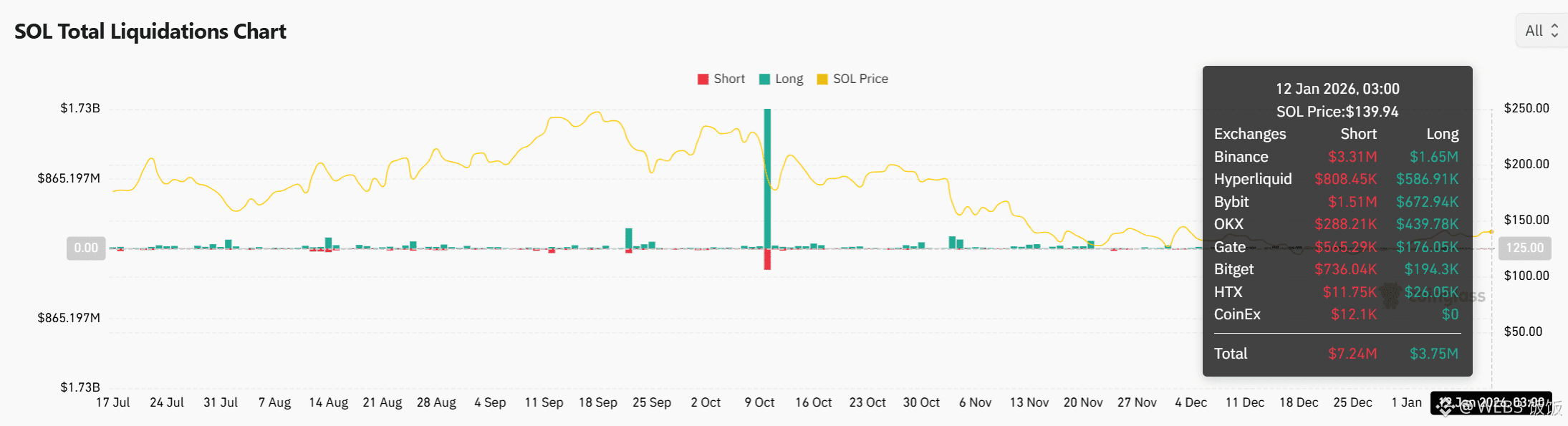1568x426 pixels.
Task: Toggle the Short series in legend
Action: tap(729, 79)
